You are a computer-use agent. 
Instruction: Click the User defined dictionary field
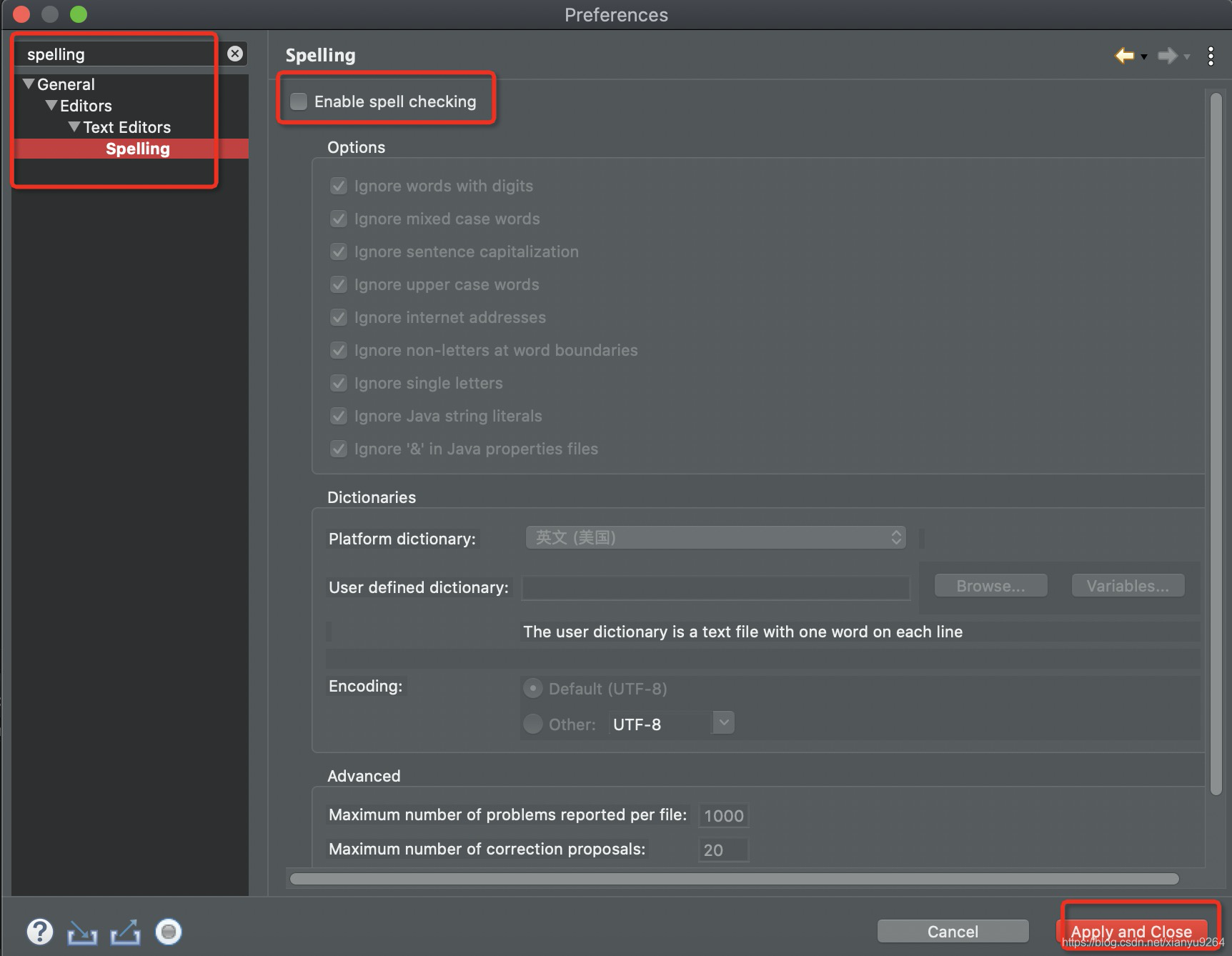715,587
